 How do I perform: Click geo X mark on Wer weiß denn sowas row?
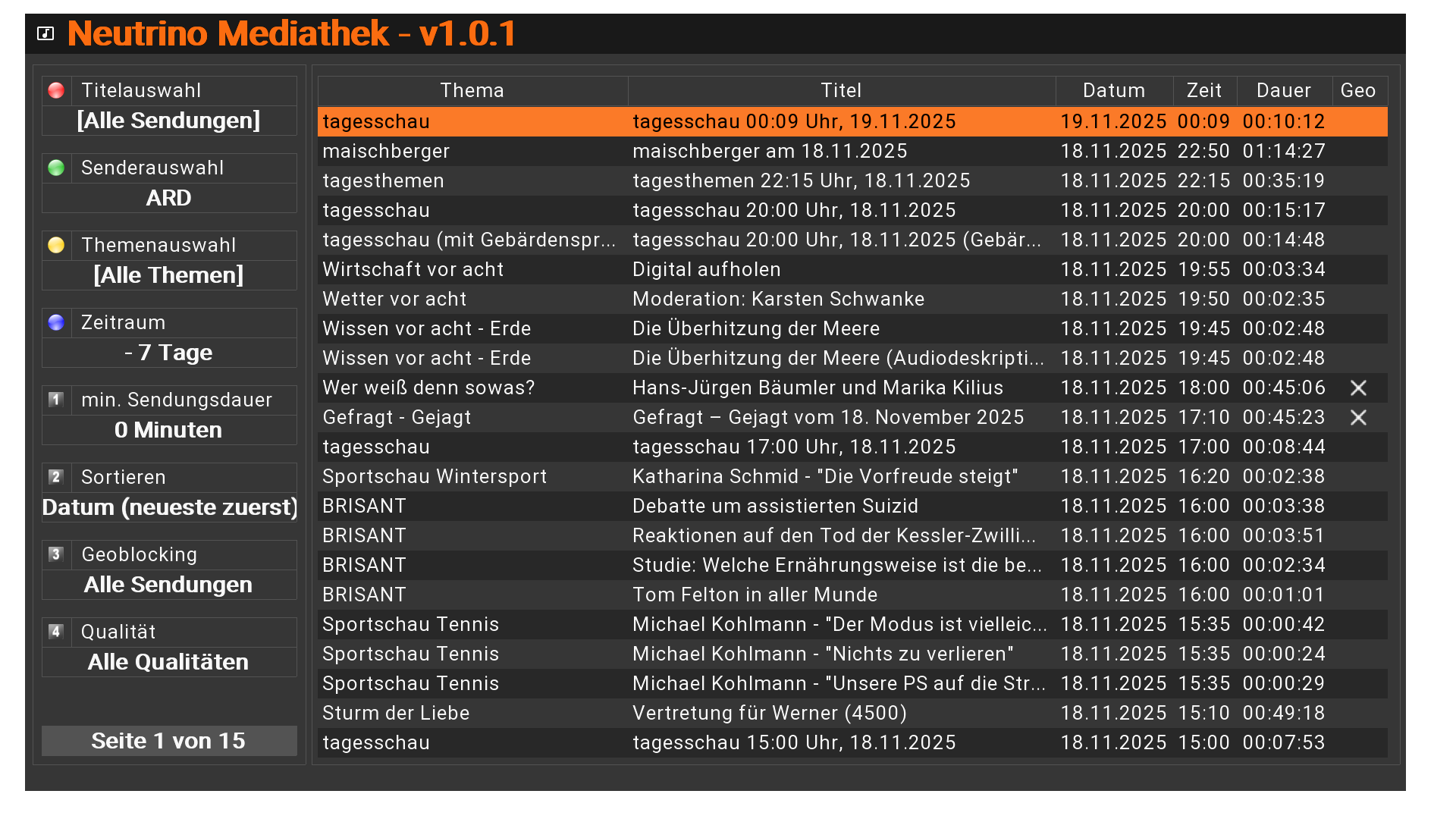pyautogui.click(x=1358, y=388)
